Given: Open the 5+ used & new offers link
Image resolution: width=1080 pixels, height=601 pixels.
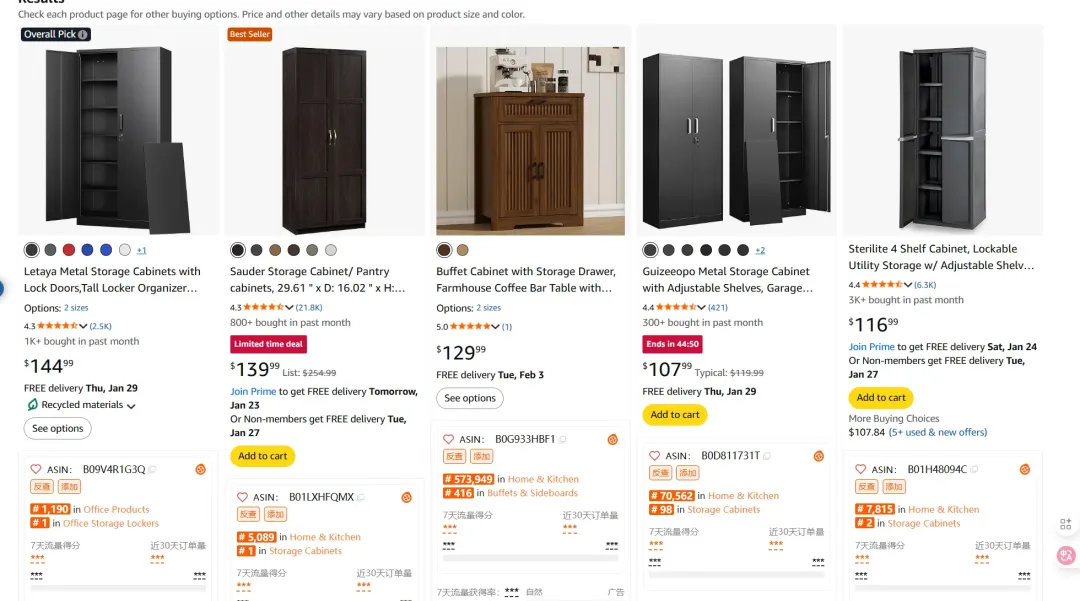Looking at the screenshot, I should (x=938, y=432).
